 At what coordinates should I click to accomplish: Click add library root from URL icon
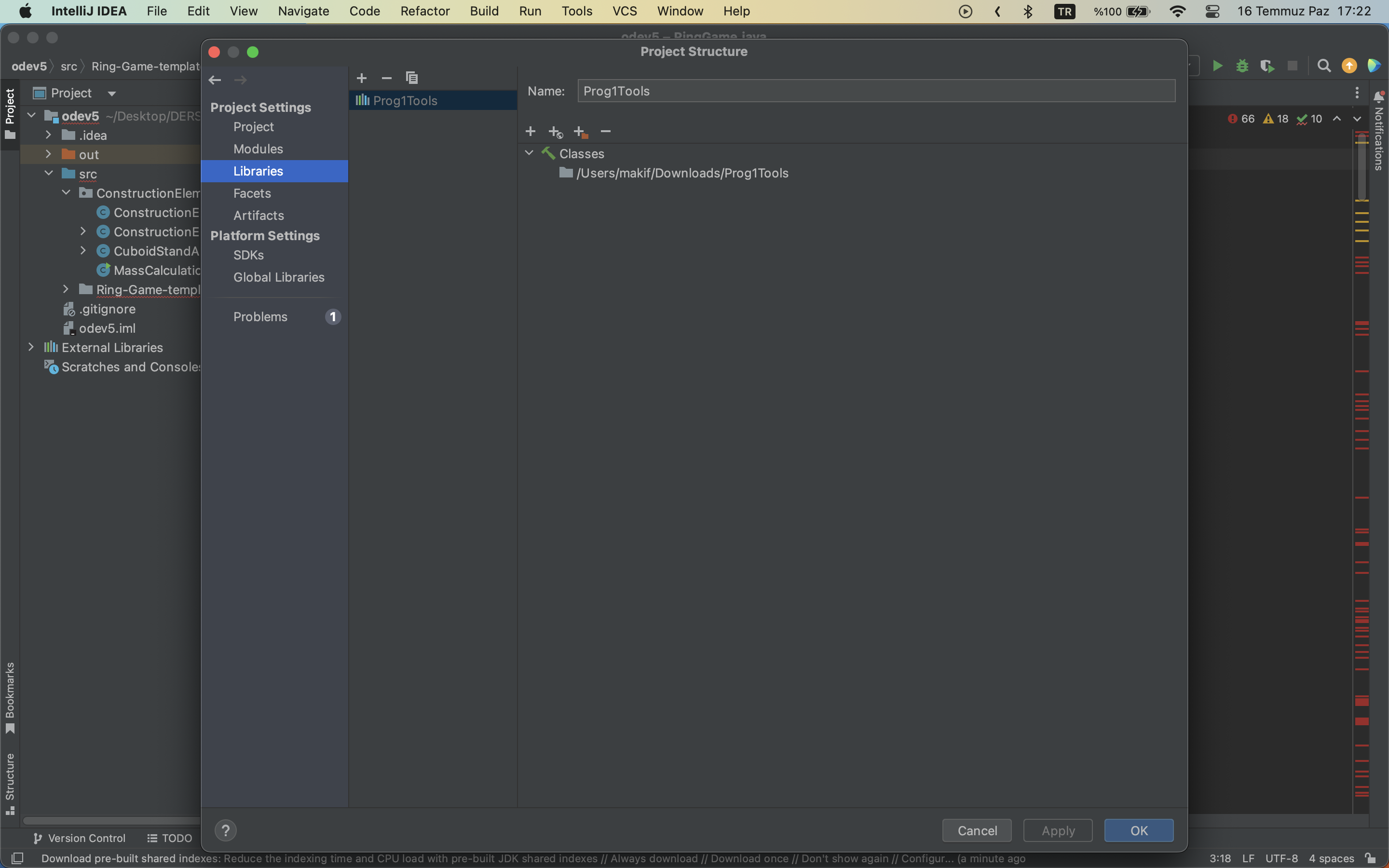pos(555,132)
